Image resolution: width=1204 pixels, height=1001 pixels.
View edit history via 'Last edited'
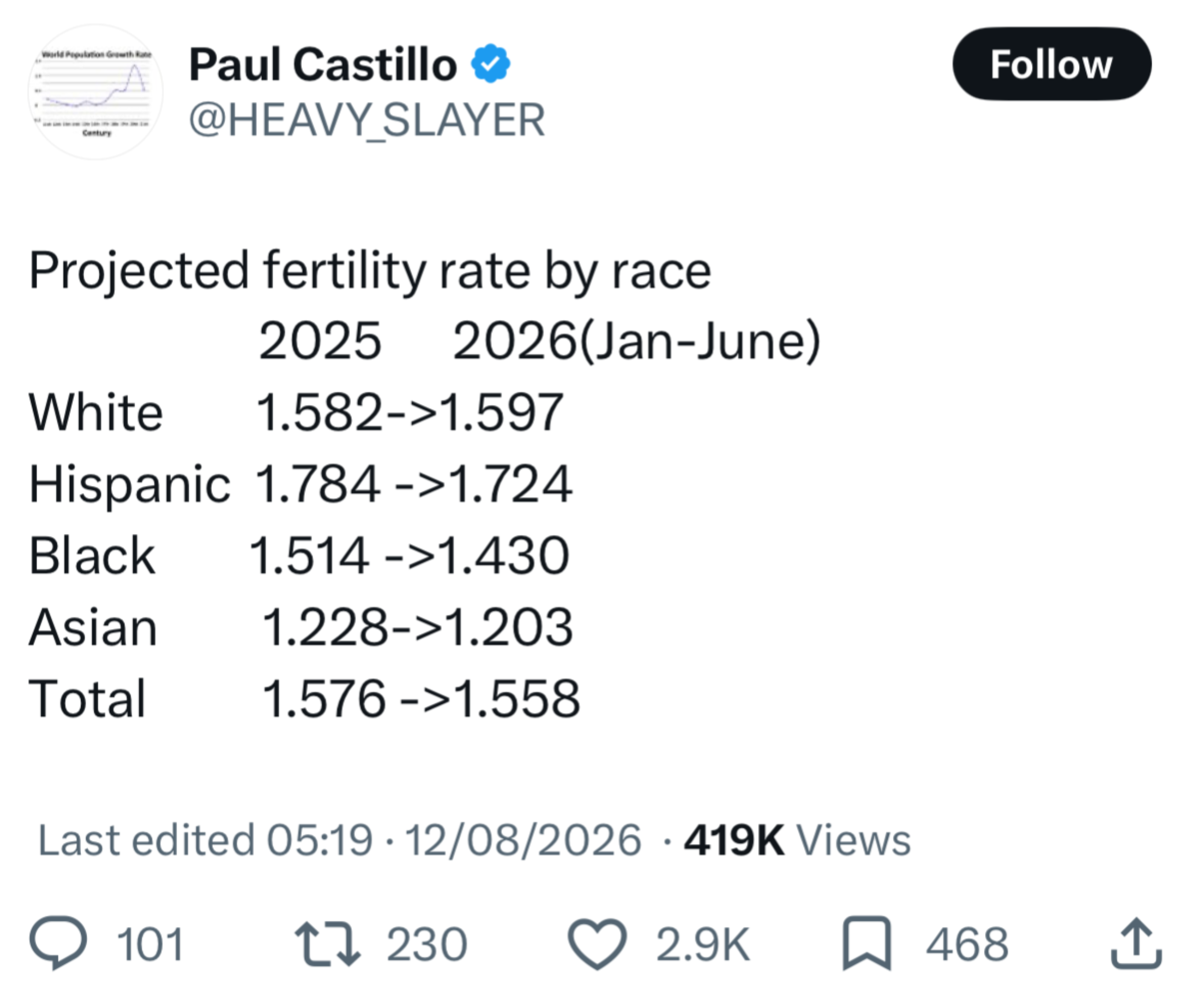[x=146, y=840]
